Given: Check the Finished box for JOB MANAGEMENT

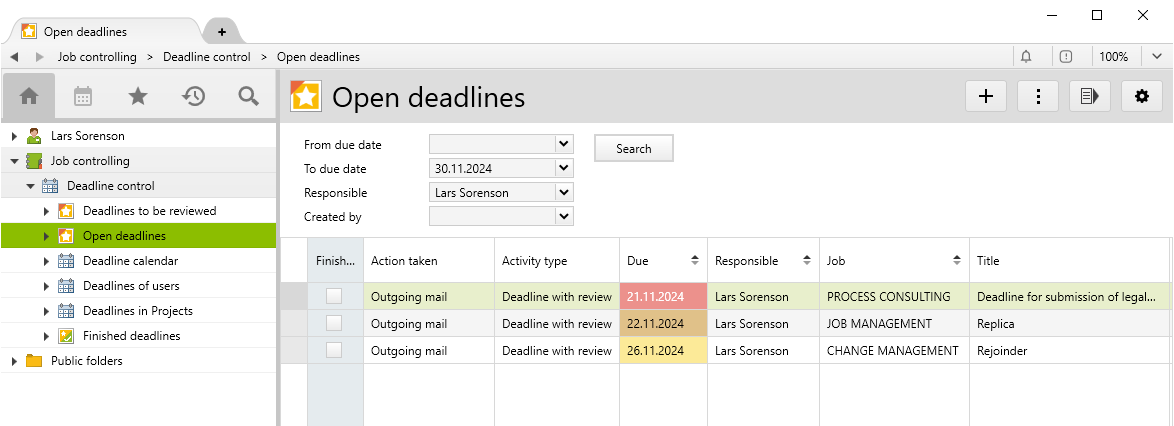Looking at the screenshot, I should pos(334,323).
